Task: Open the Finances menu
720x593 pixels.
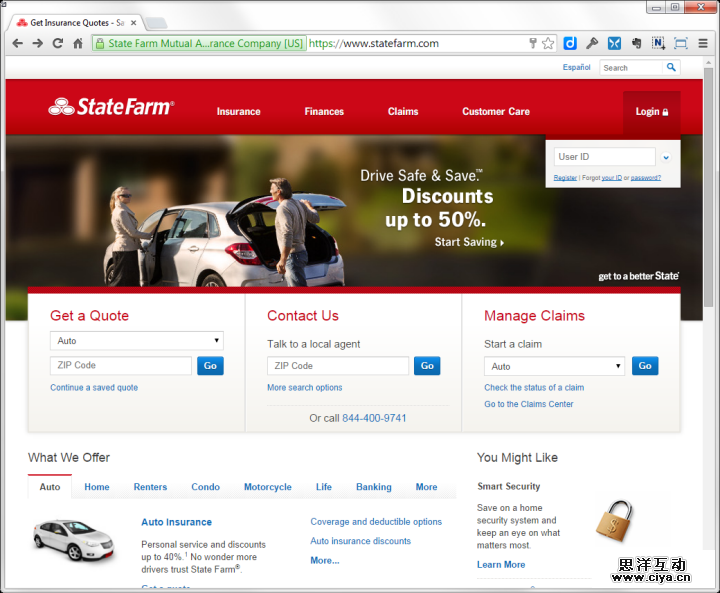Action: (324, 112)
